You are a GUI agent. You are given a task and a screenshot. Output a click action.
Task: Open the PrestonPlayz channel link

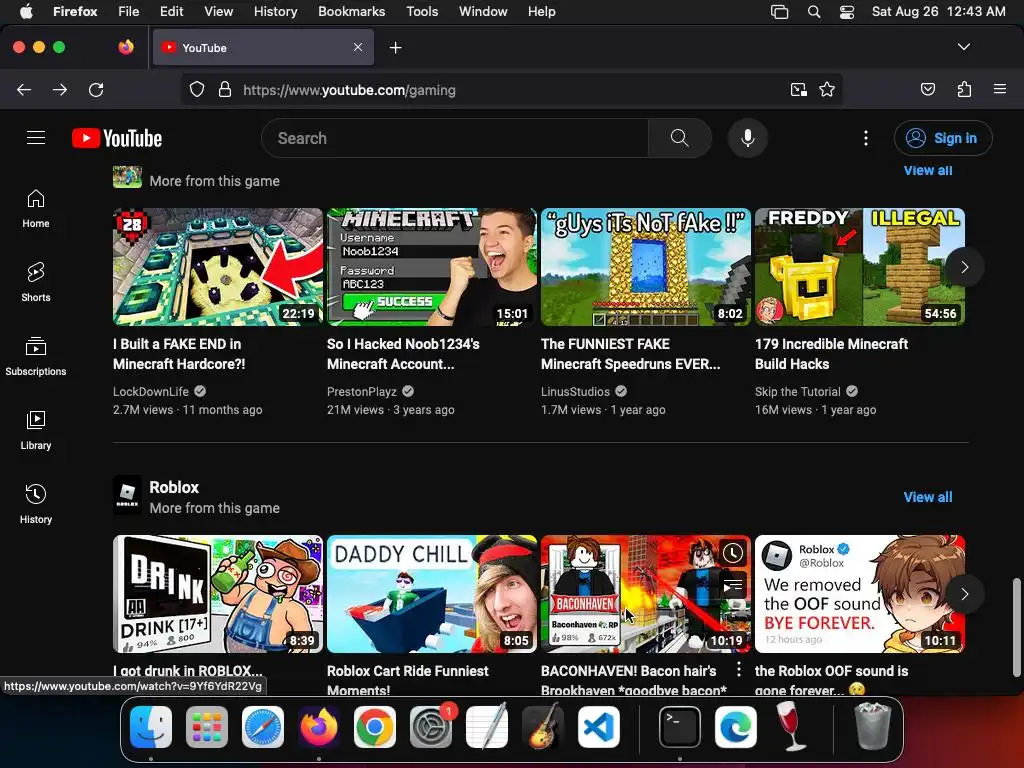click(362, 391)
